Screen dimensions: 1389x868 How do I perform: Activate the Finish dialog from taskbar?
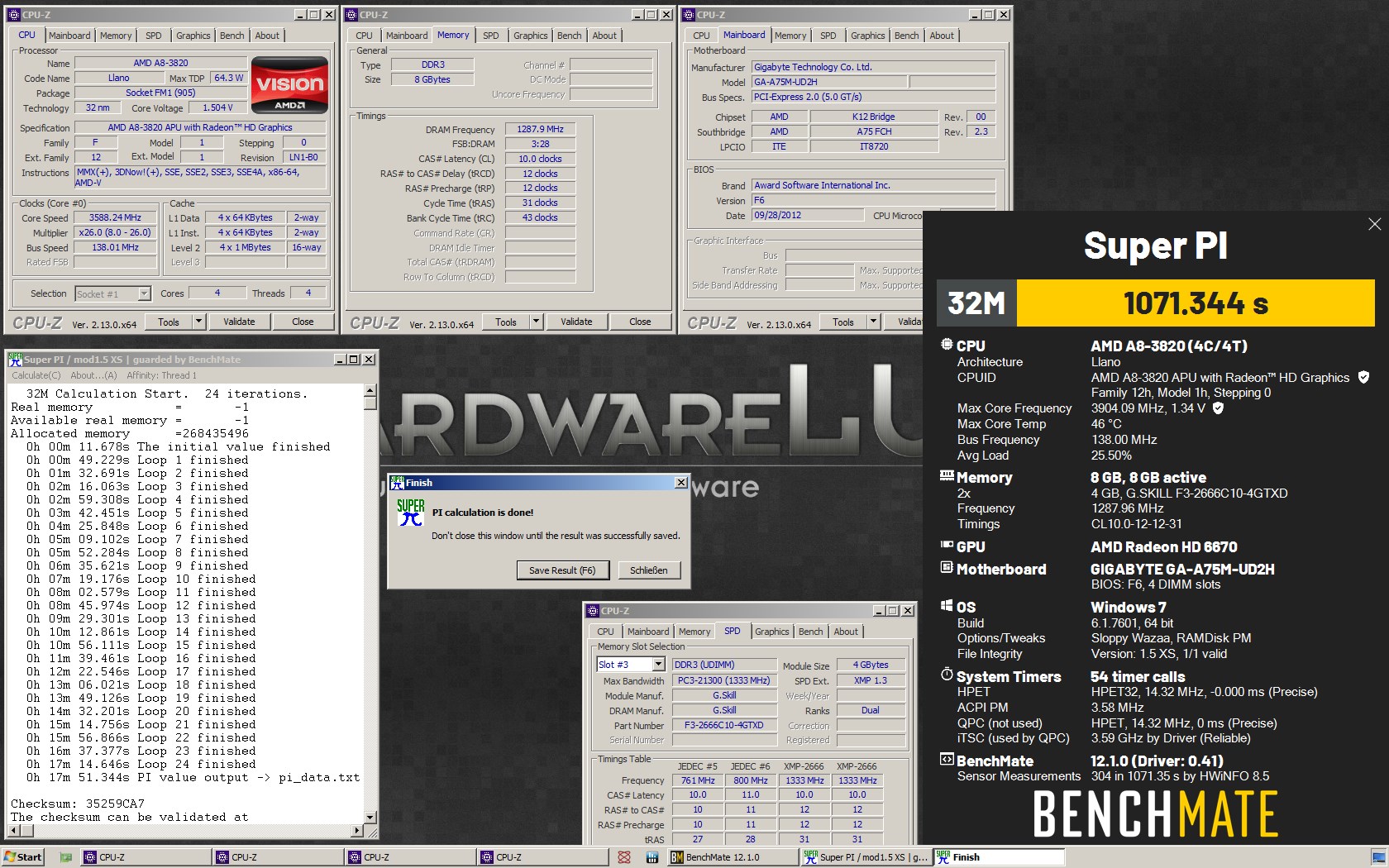click(999, 857)
